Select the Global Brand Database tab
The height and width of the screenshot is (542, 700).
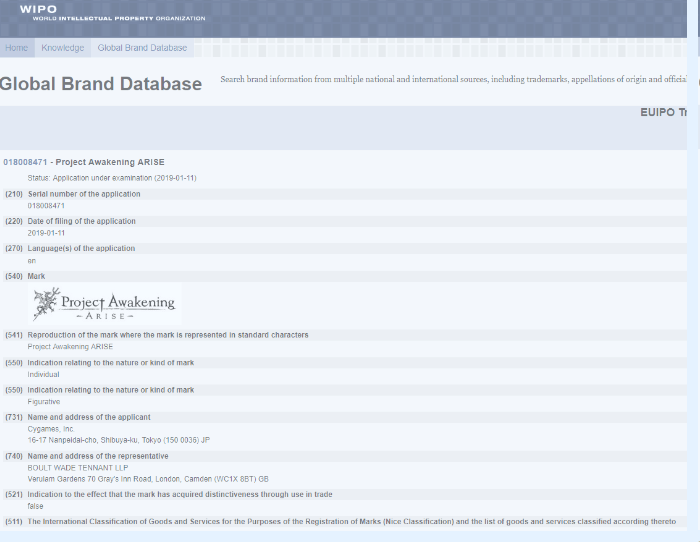coord(142,48)
